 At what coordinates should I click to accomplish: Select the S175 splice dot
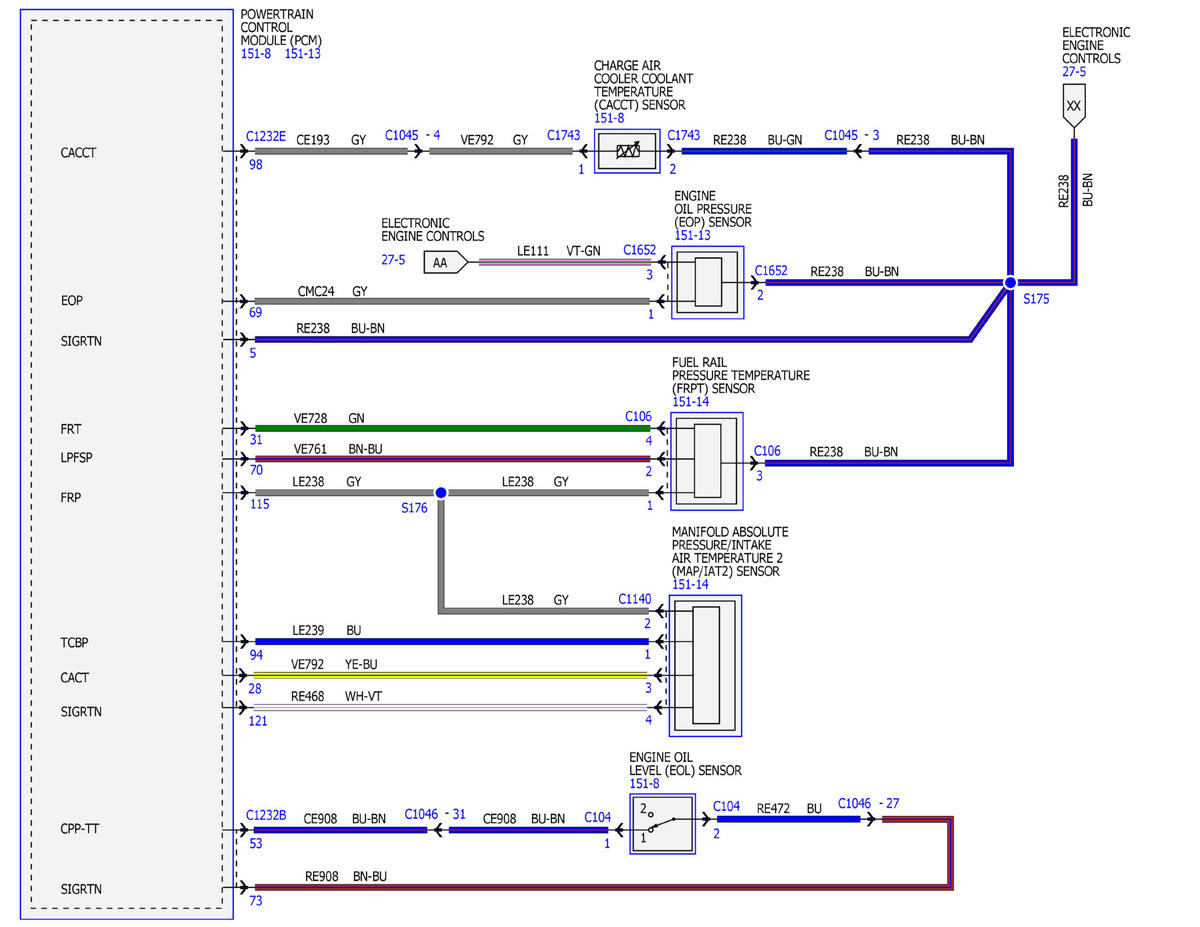click(1010, 283)
